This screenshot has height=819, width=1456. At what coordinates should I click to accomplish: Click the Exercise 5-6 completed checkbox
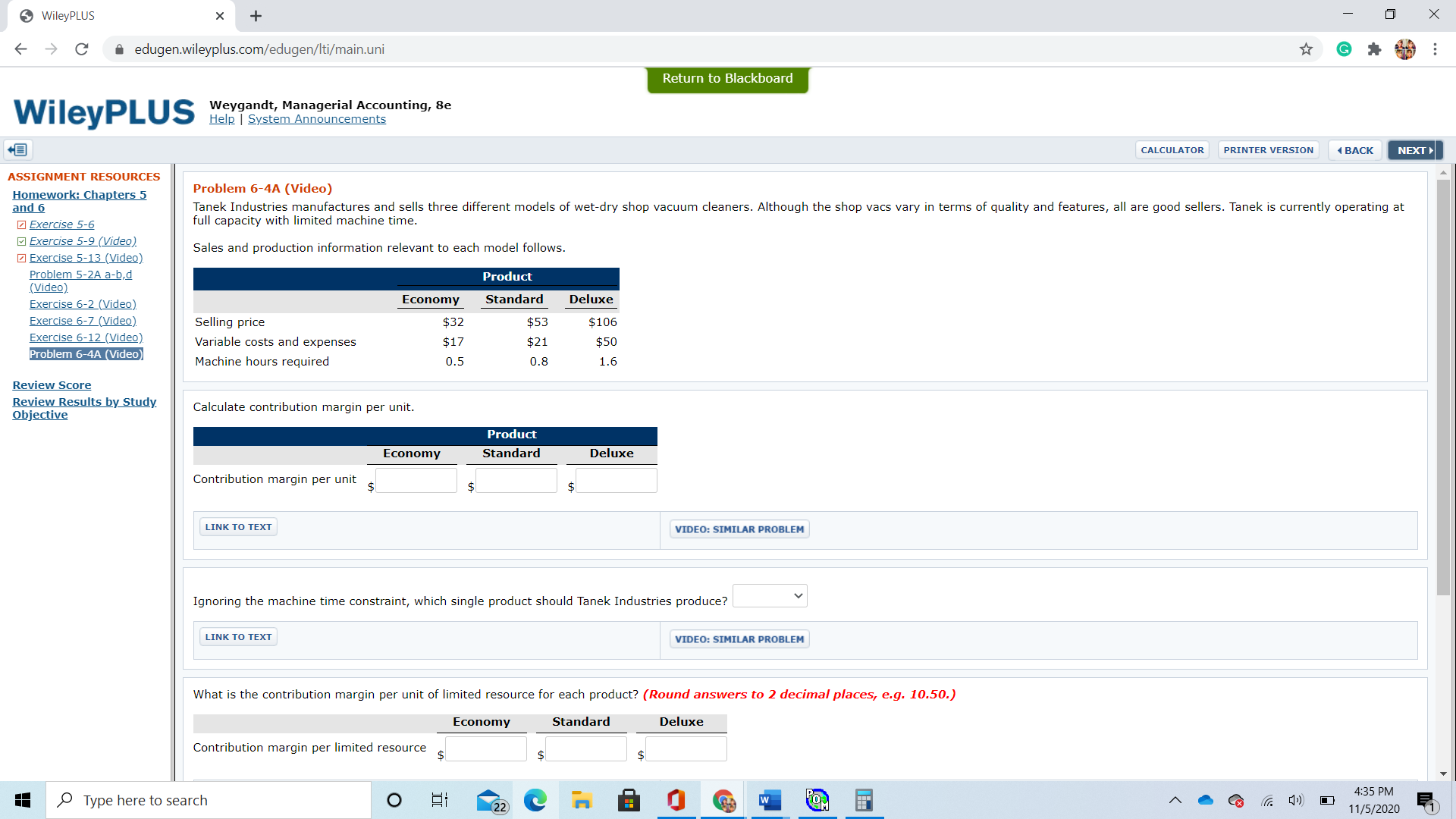[x=21, y=224]
